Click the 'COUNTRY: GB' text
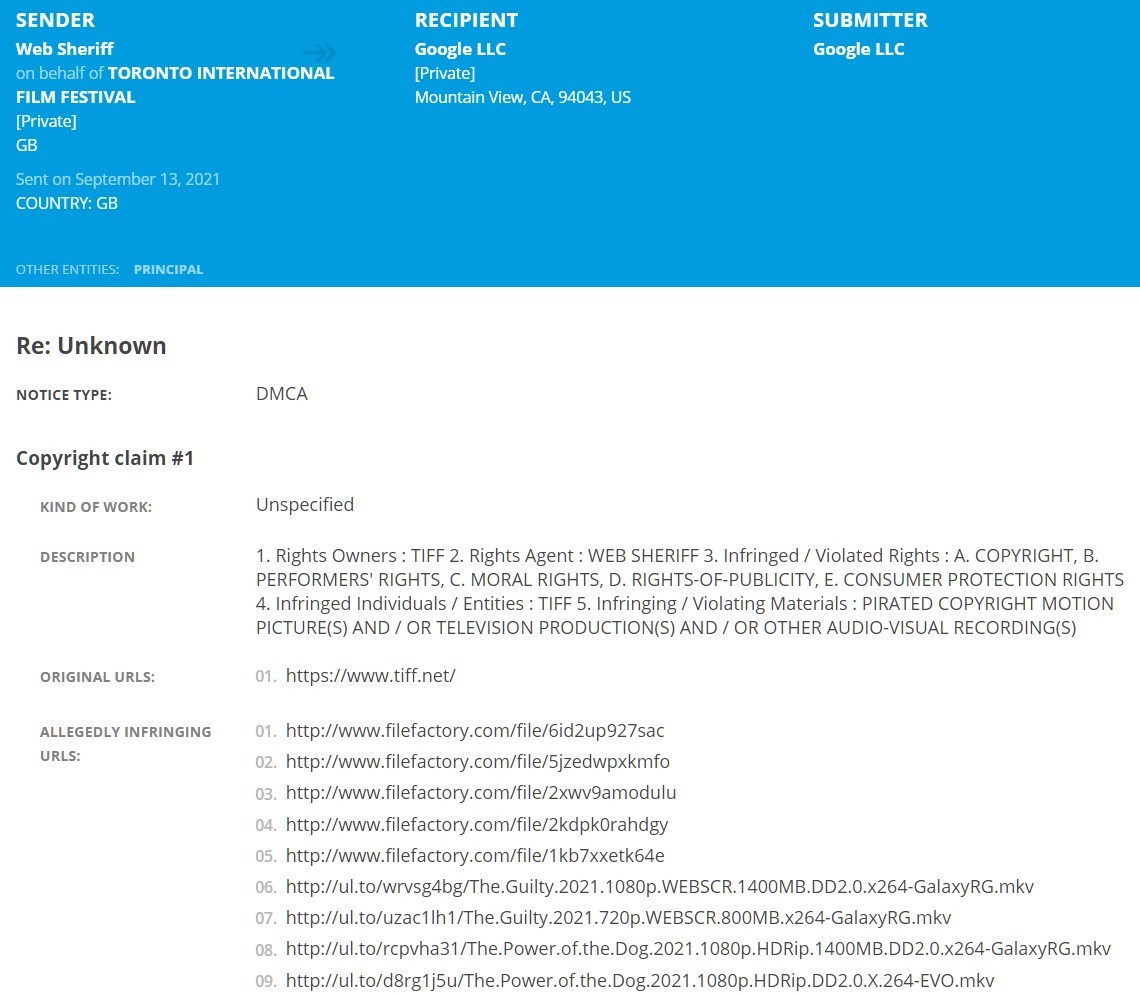This screenshot has height=994, width=1140. click(x=67, y=203)
